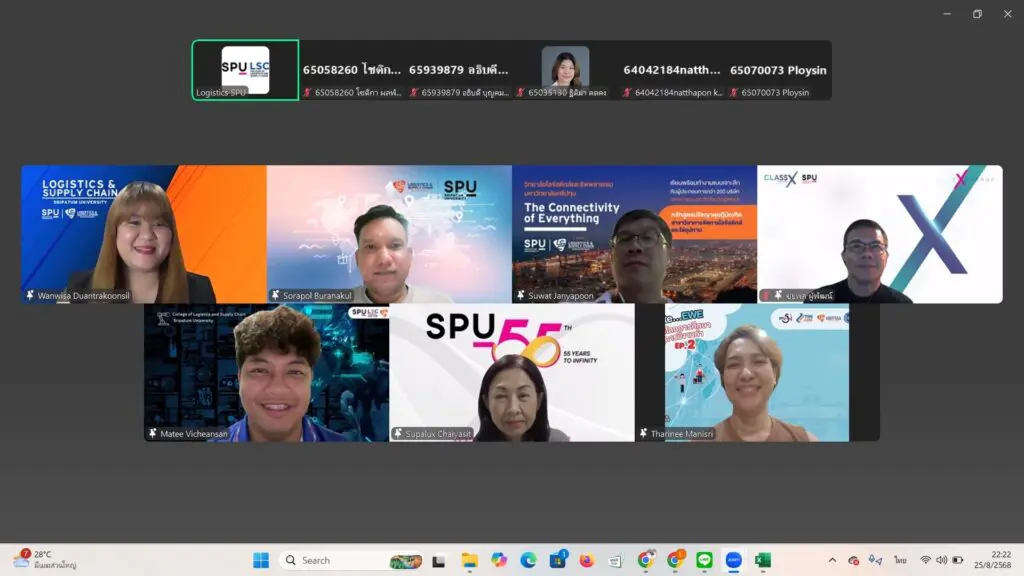Open File Explorer from the taskbar
This screenshot has width=1024, height=576.
tap(470, 560)
